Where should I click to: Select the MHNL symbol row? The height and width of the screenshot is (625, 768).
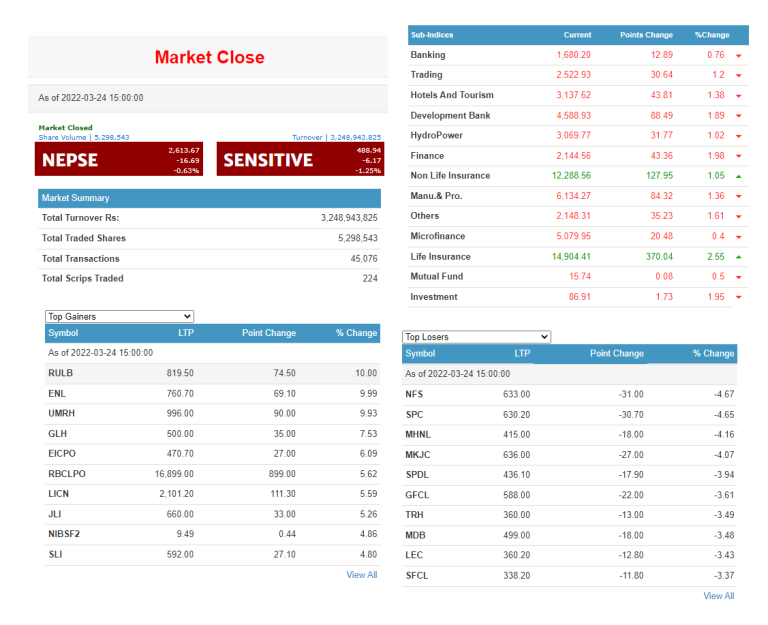coord(570,434)
